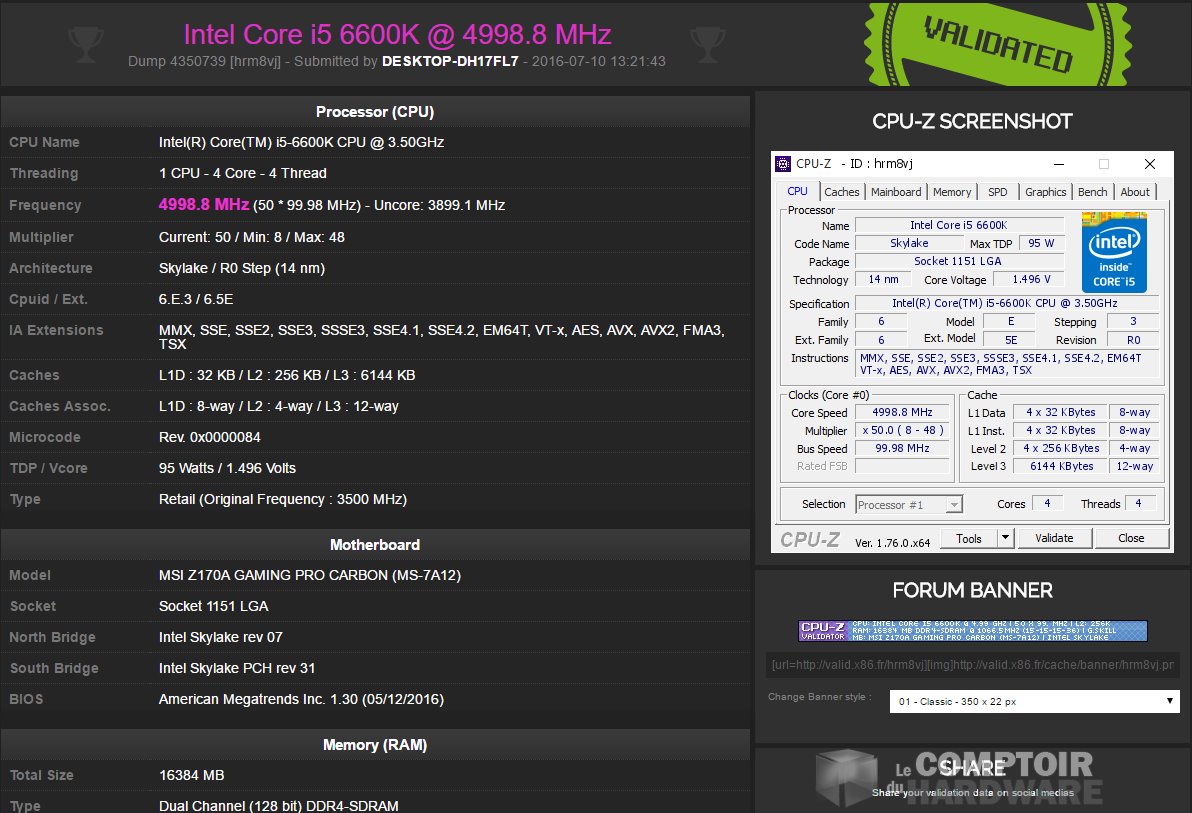Open the About tab
This screenshot has height=813, width=1192.
tap(1135, 192)
